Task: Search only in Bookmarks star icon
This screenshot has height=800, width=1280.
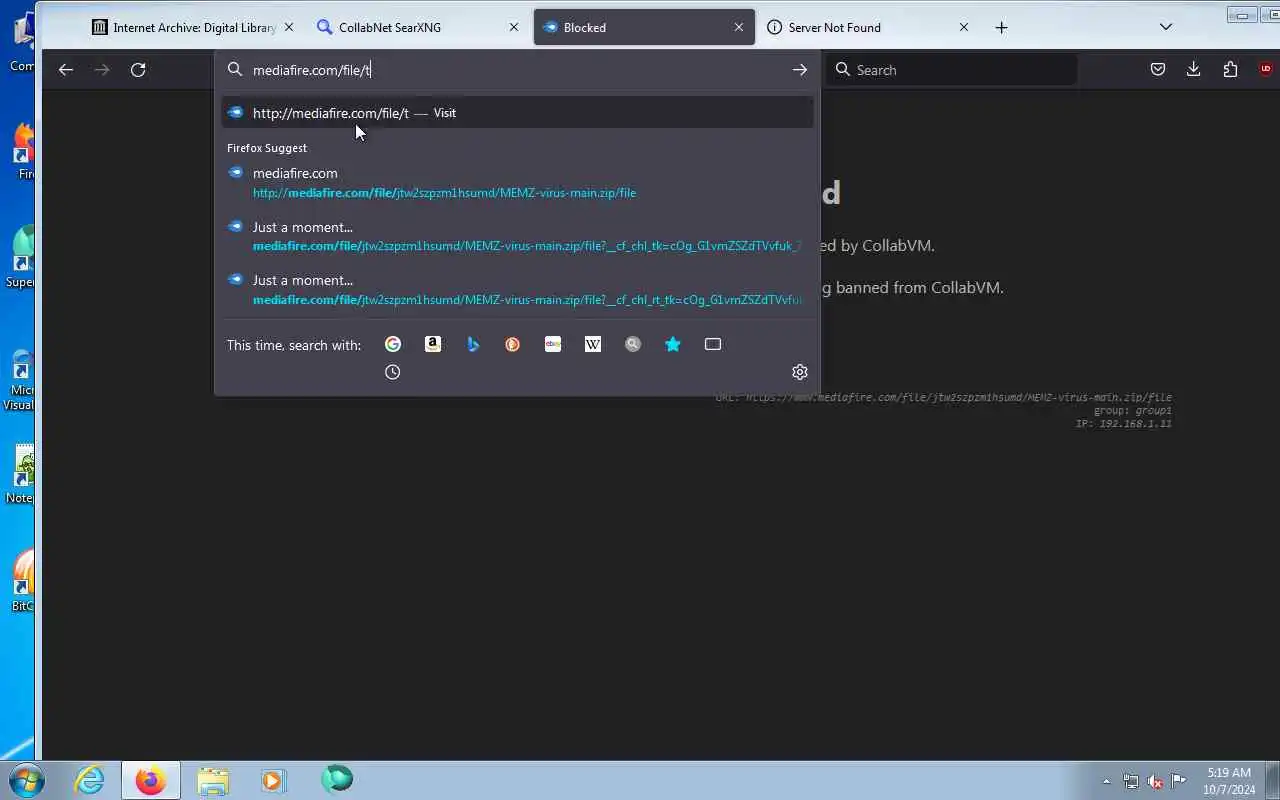Action: (673, 344)
